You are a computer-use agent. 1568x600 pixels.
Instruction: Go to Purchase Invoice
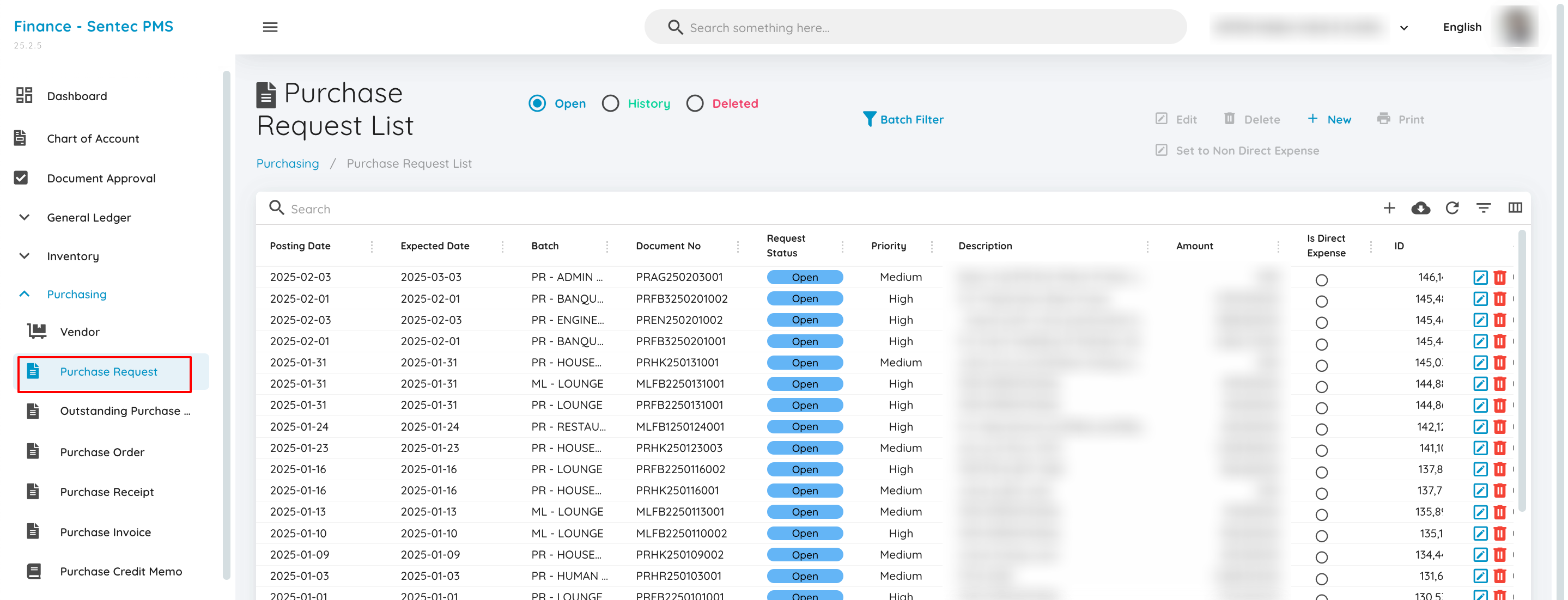pos(105,532)
